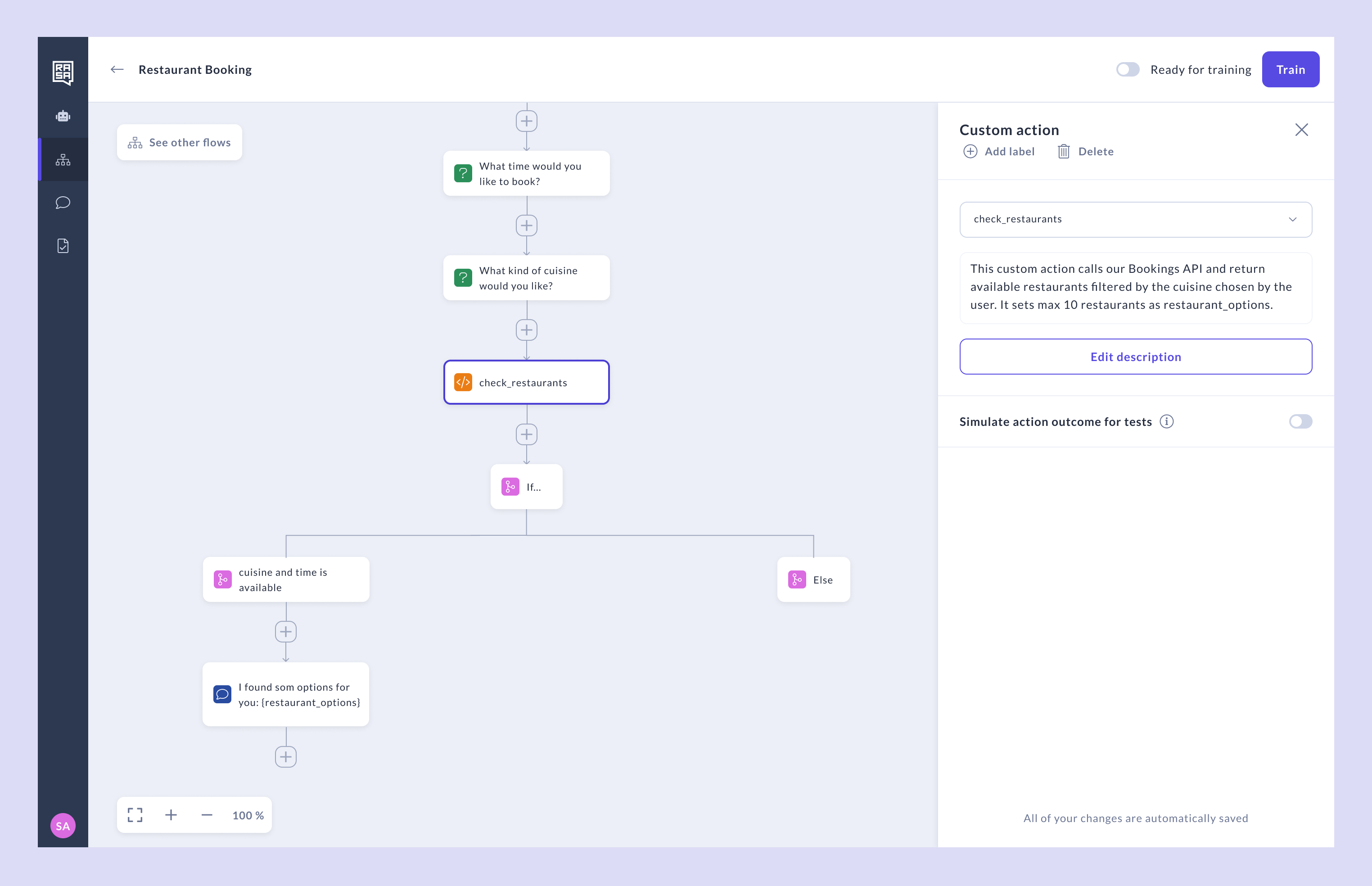Click the Rasa logo at the top
Viewport: 1372px width, 886px height.
click(63, 72)
